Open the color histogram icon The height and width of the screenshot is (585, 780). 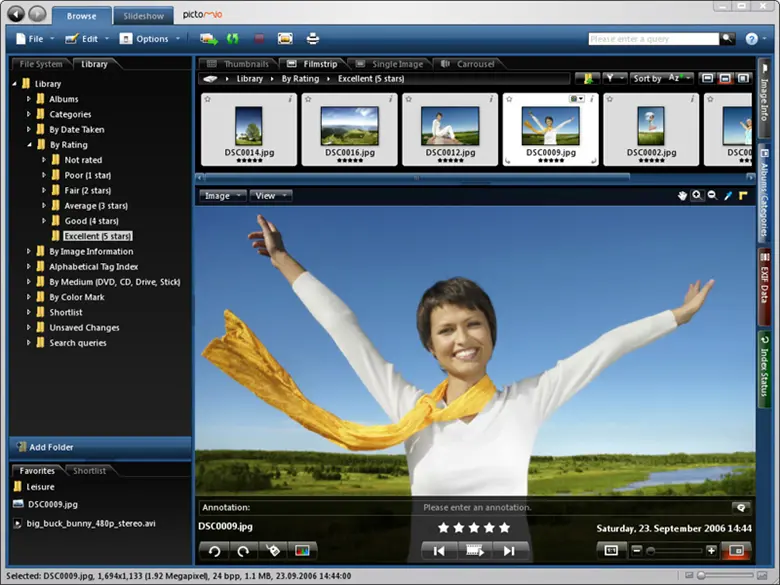[x=302, y=551]
